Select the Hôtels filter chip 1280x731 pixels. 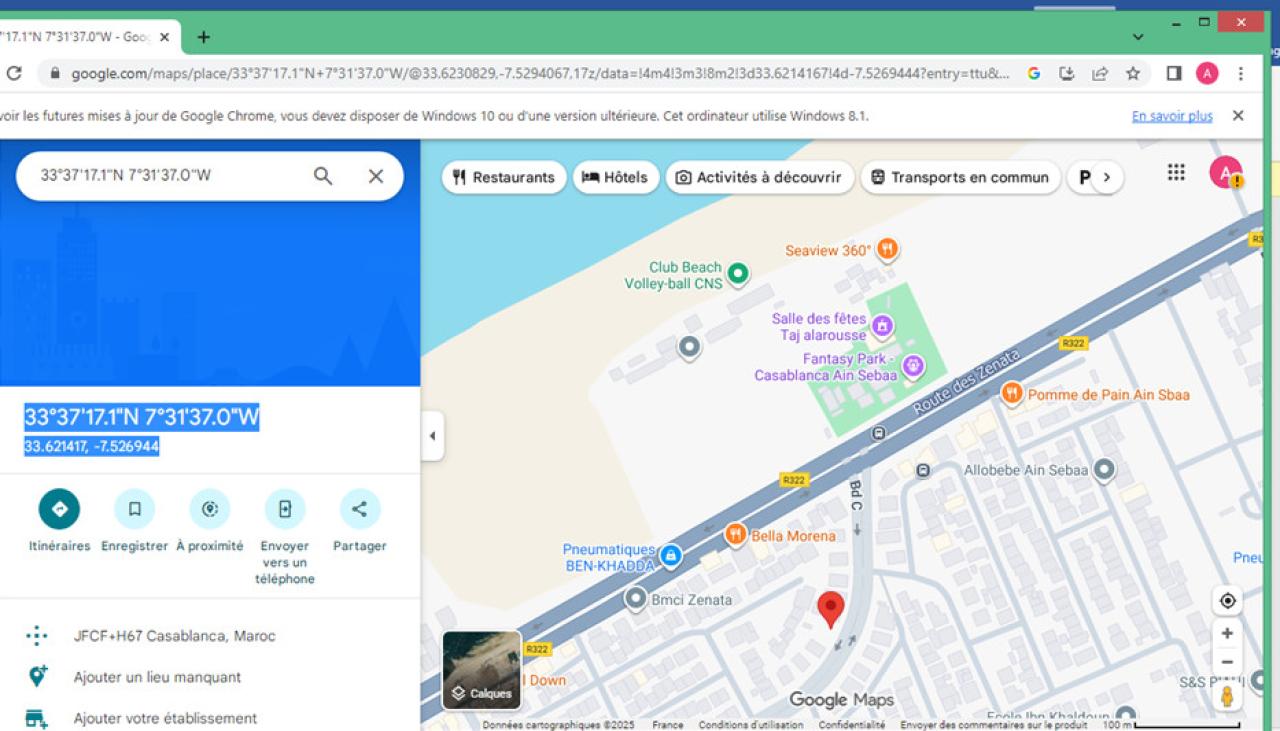pos(616,177)
